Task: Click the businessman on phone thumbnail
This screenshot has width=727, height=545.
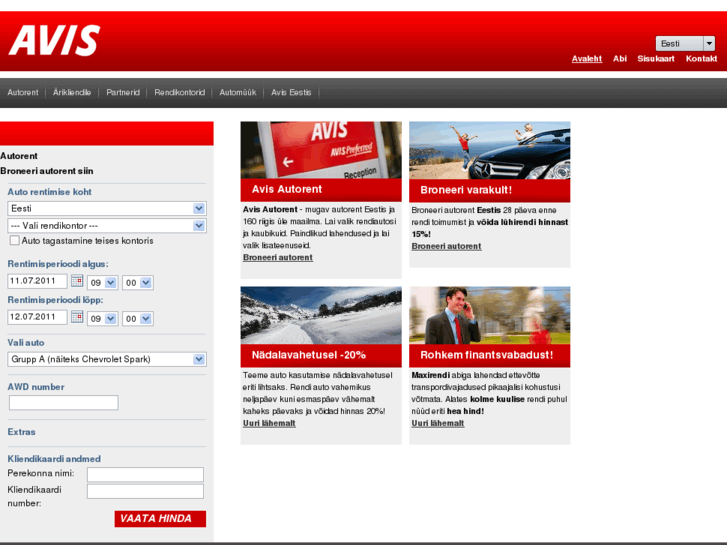Action: [490, 315]
